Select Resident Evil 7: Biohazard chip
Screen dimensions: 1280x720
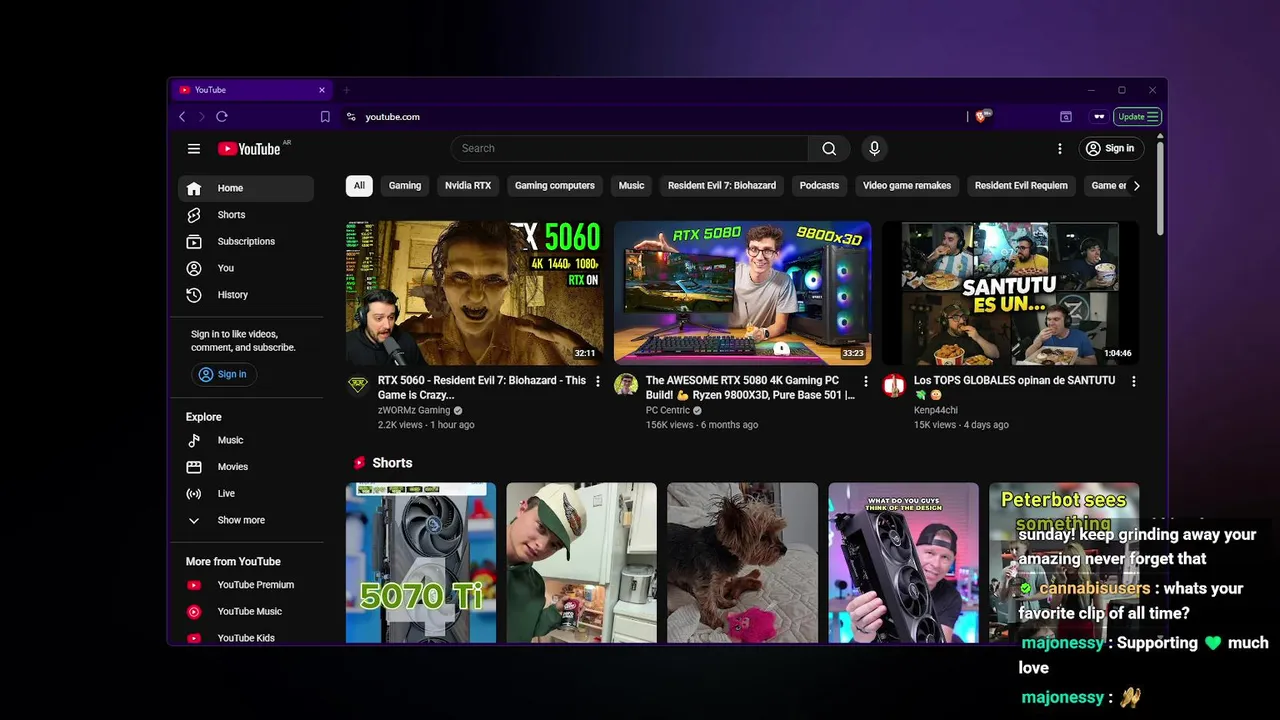click(x=722, y=185)
